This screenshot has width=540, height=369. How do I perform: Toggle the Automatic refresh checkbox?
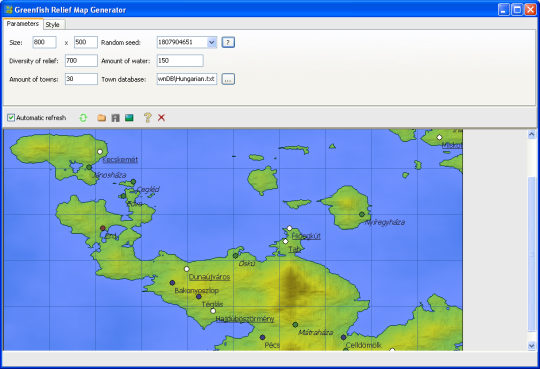11,118
